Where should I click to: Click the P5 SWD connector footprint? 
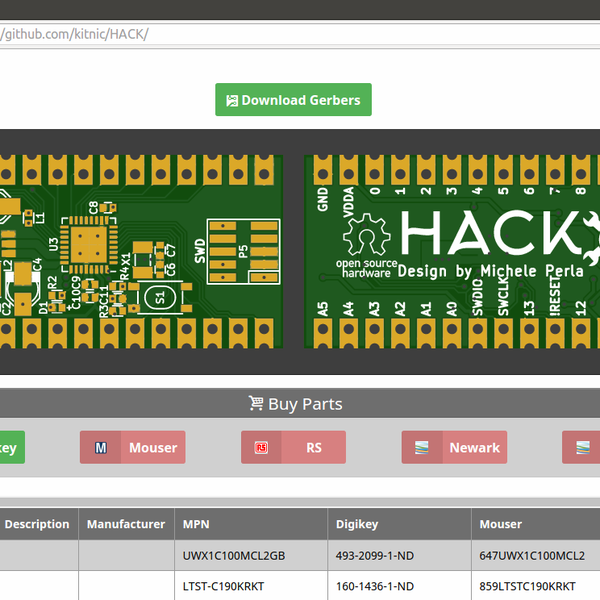[x=243, y=251]
